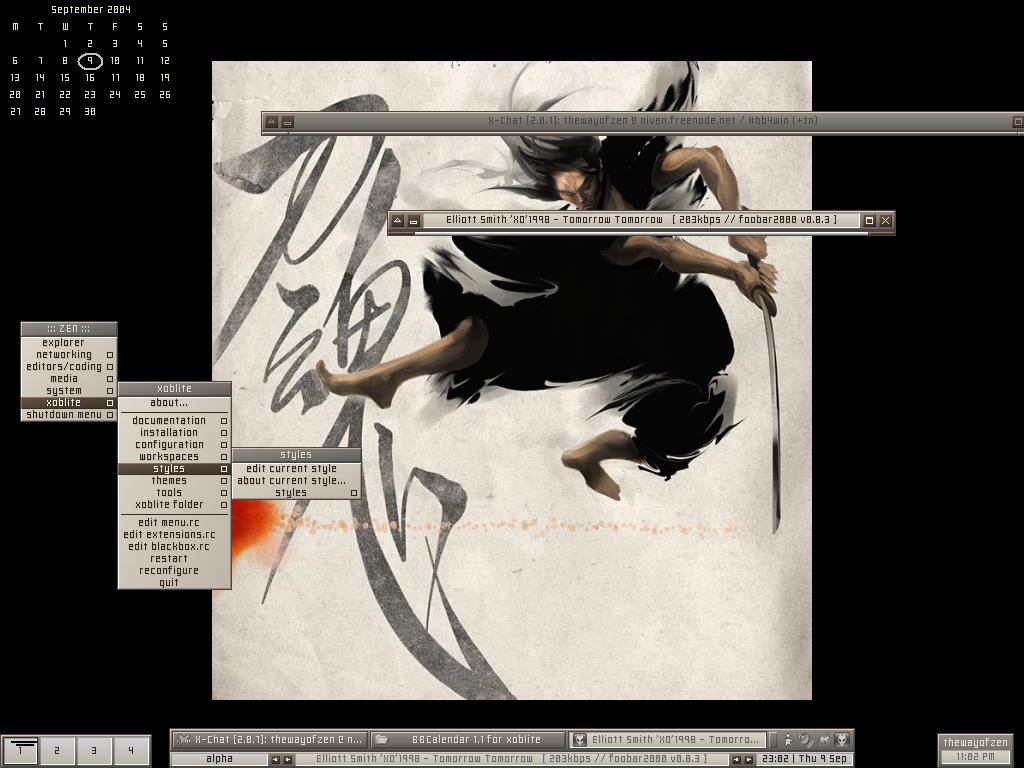The image size is (1024, 768).
Task: Open the xoblite folder submenu
Action: [174, 505]
